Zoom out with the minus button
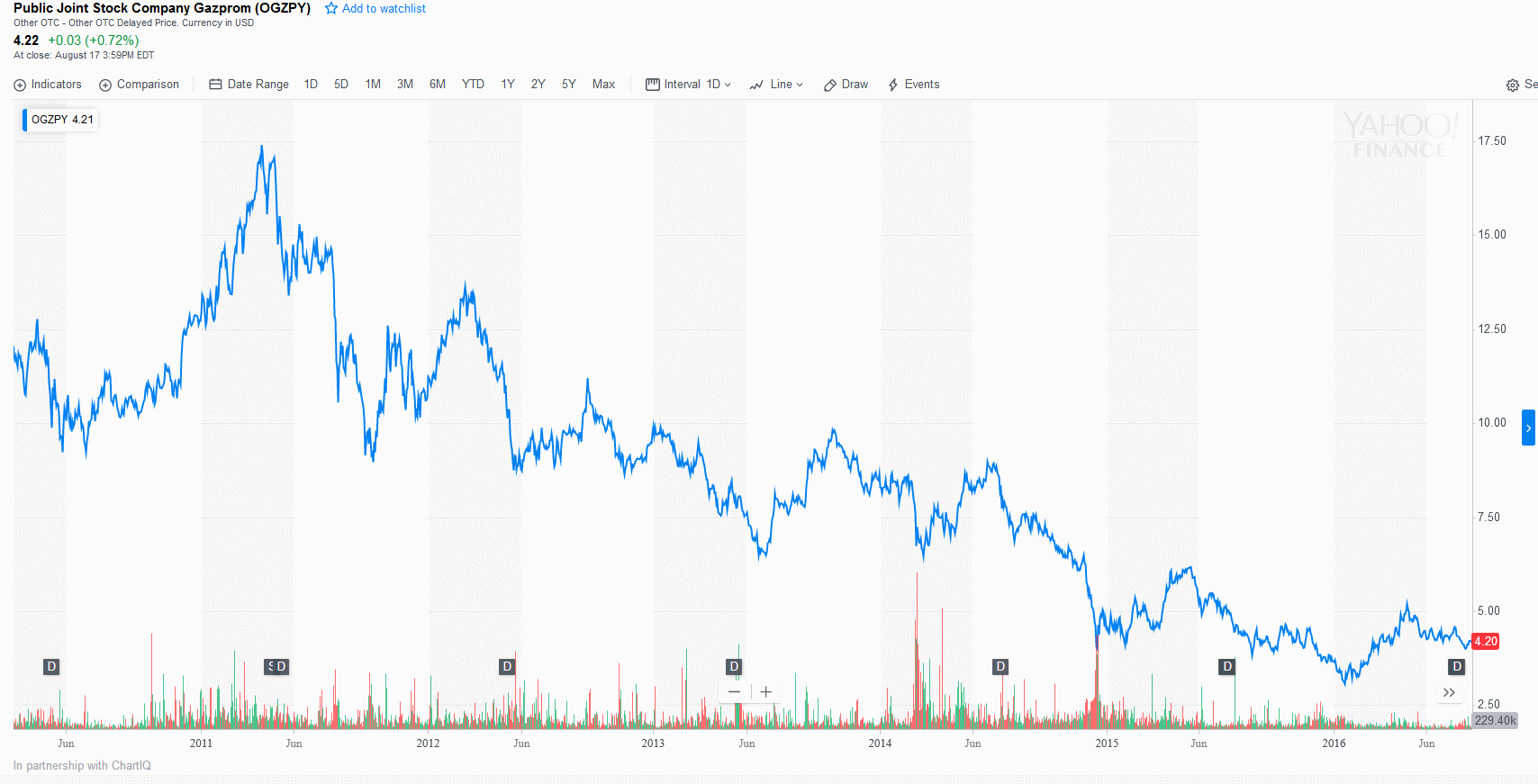Screen dimensions: 1538x784 click(x=735, y=692)
